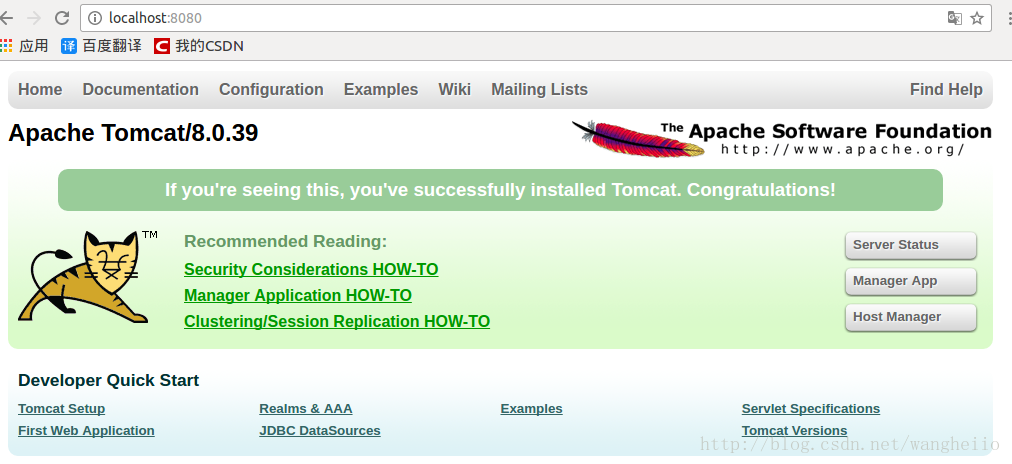Click the successfully installed Tomcat congratulations banner
Screen dimensions: 1012x464
(x=500, y=190)
